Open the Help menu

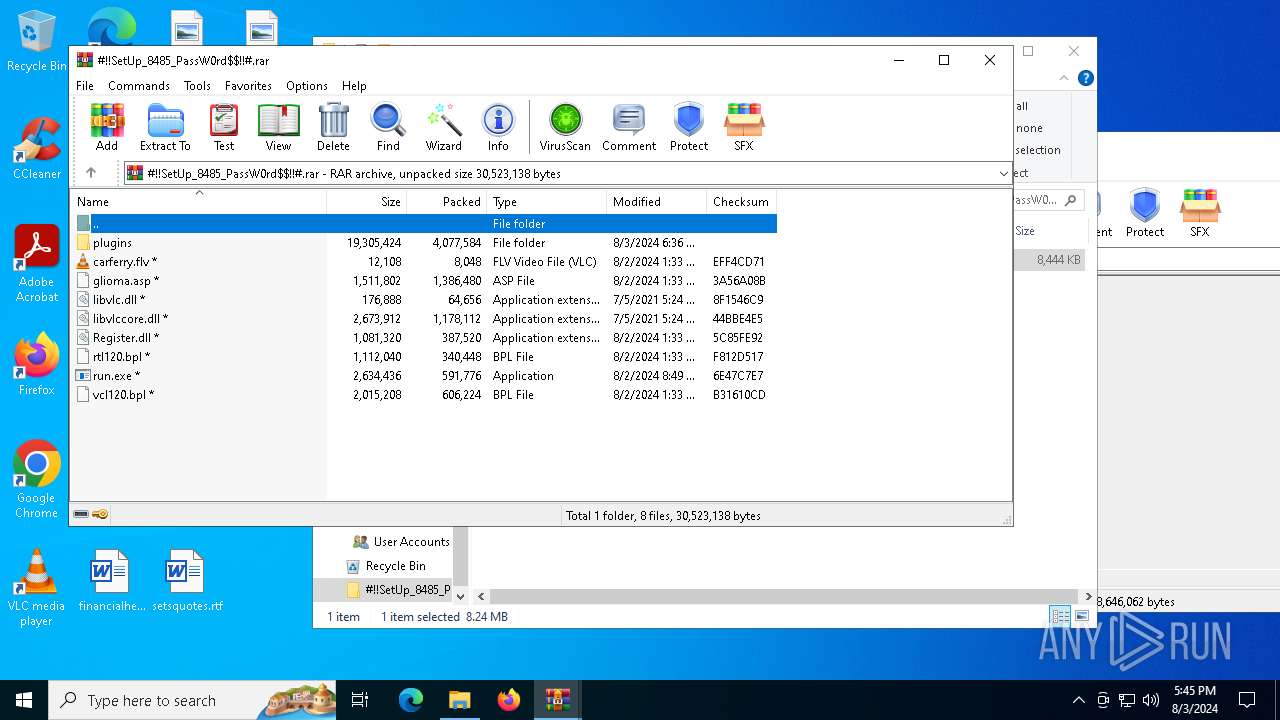click(x=354, y=86)
